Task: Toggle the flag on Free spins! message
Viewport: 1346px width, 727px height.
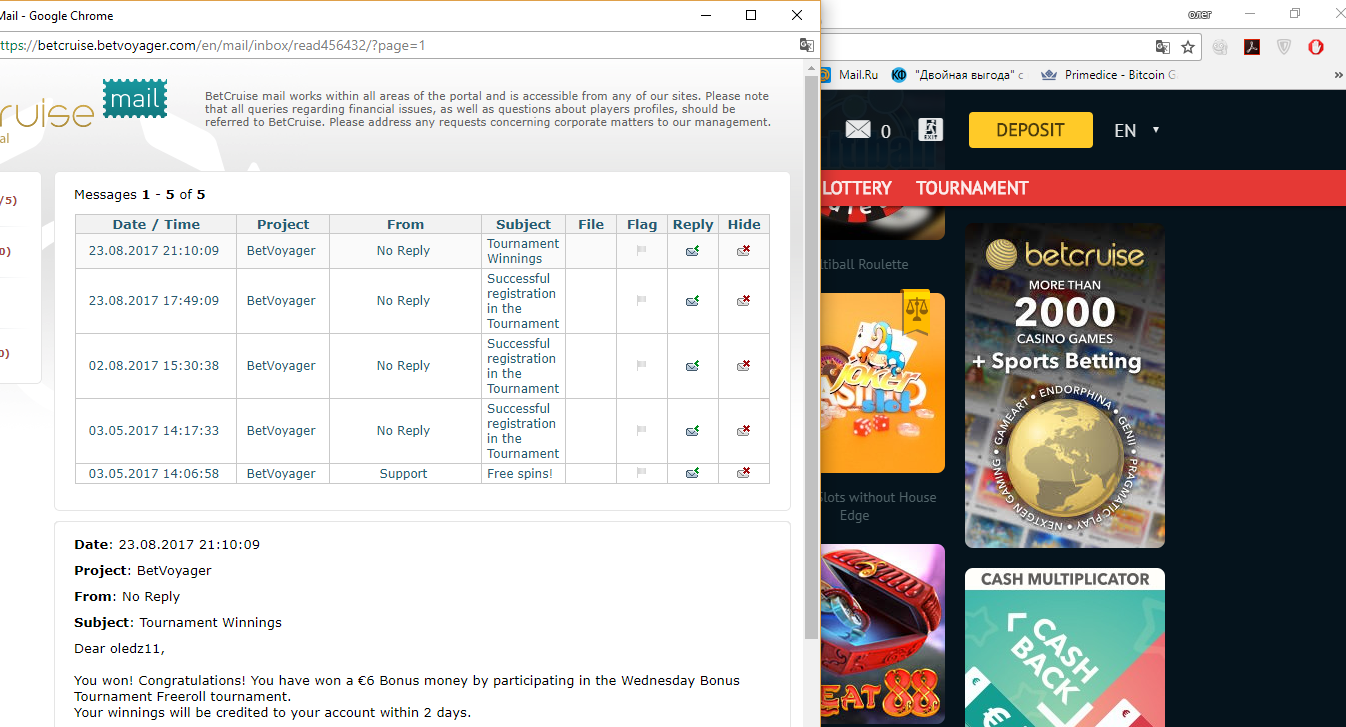Action: pos(641,473)
